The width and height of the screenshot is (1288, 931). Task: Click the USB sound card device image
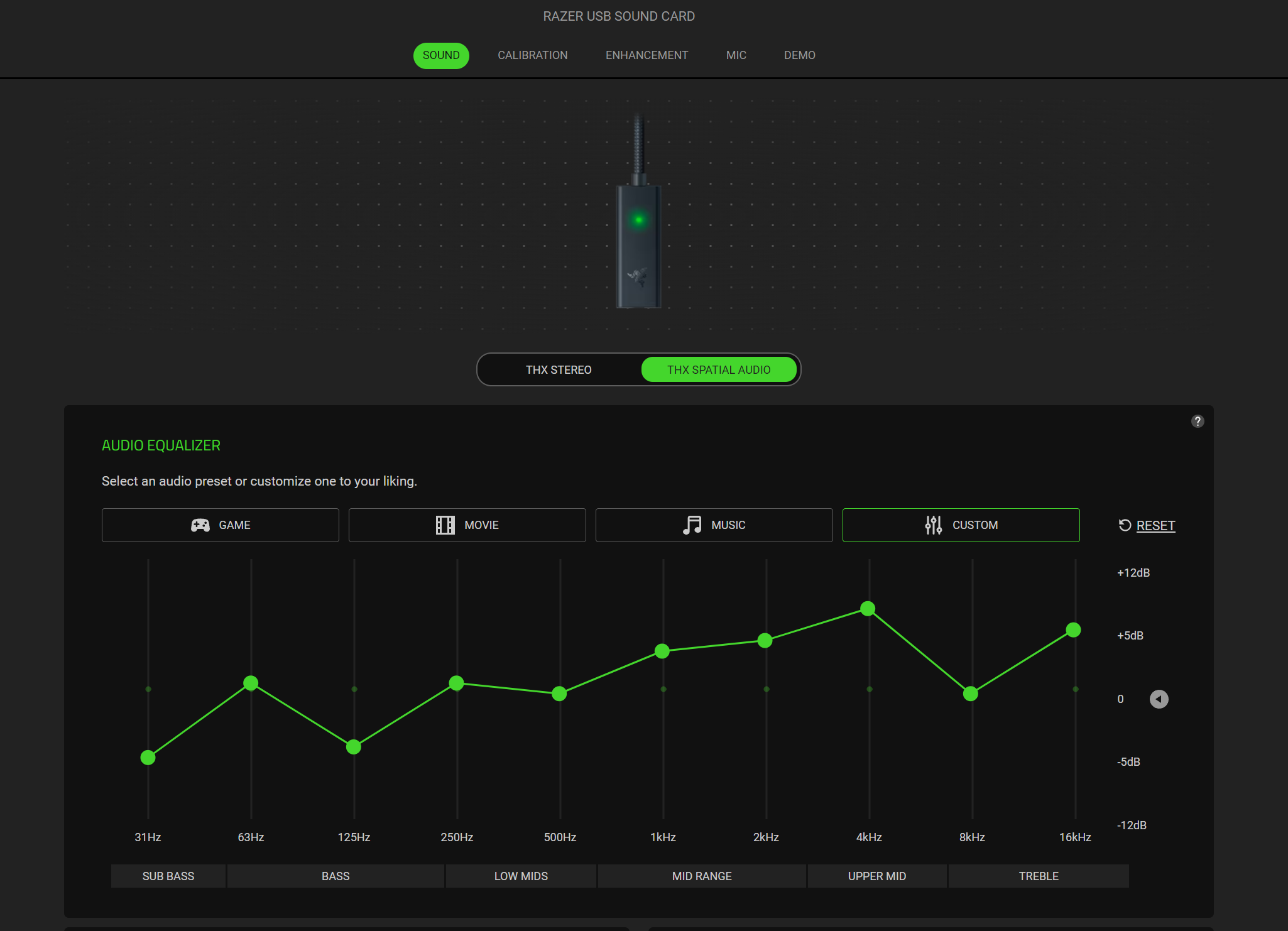(639, 210)
